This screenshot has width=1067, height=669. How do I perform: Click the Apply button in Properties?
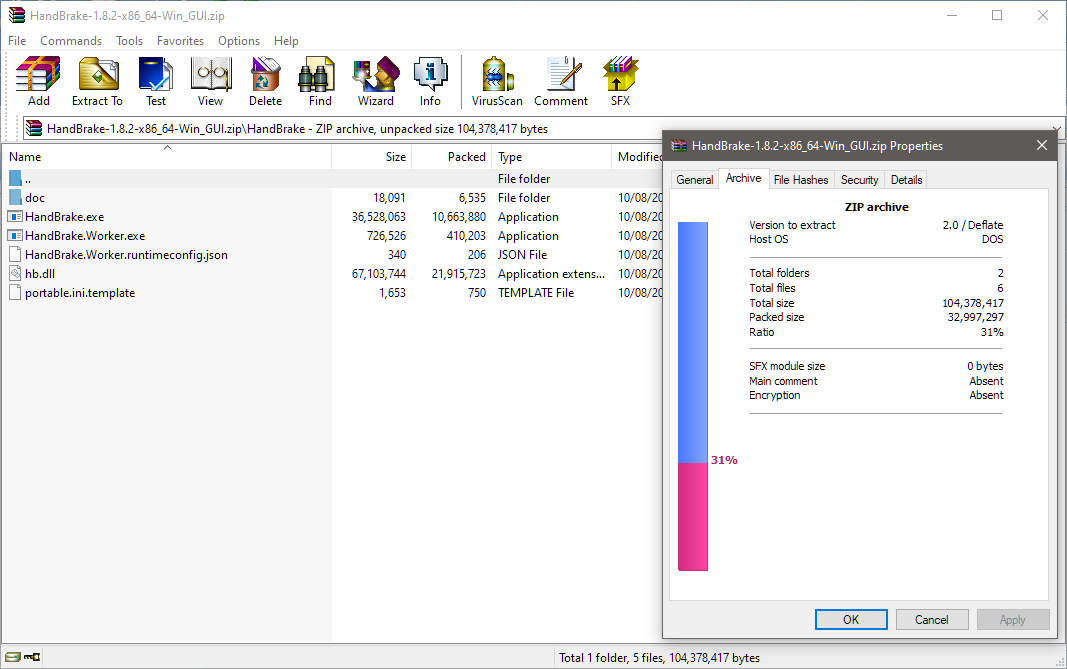pyautogui.click(x=1013, y=619)
